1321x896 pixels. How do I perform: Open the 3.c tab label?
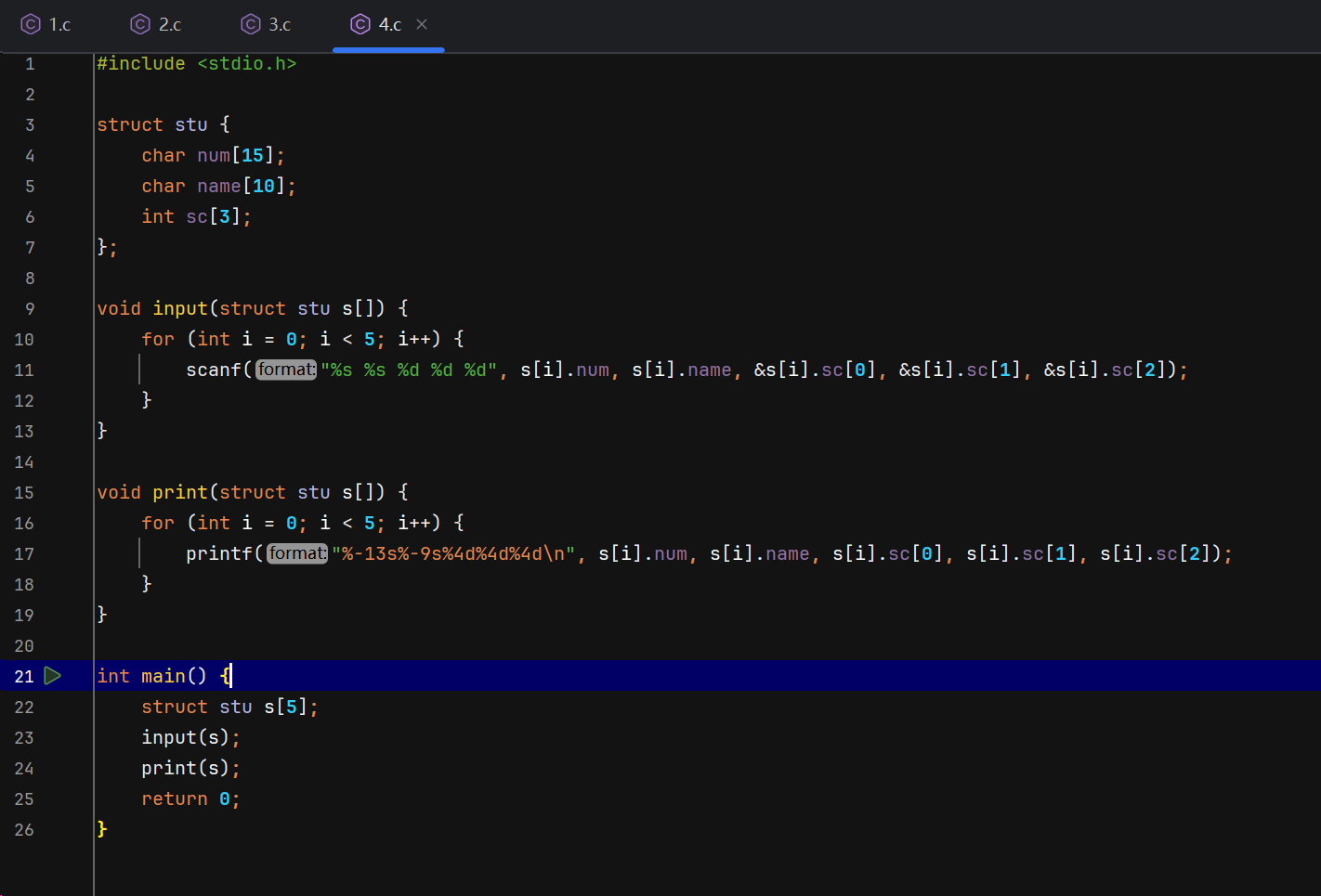(280, 25)
